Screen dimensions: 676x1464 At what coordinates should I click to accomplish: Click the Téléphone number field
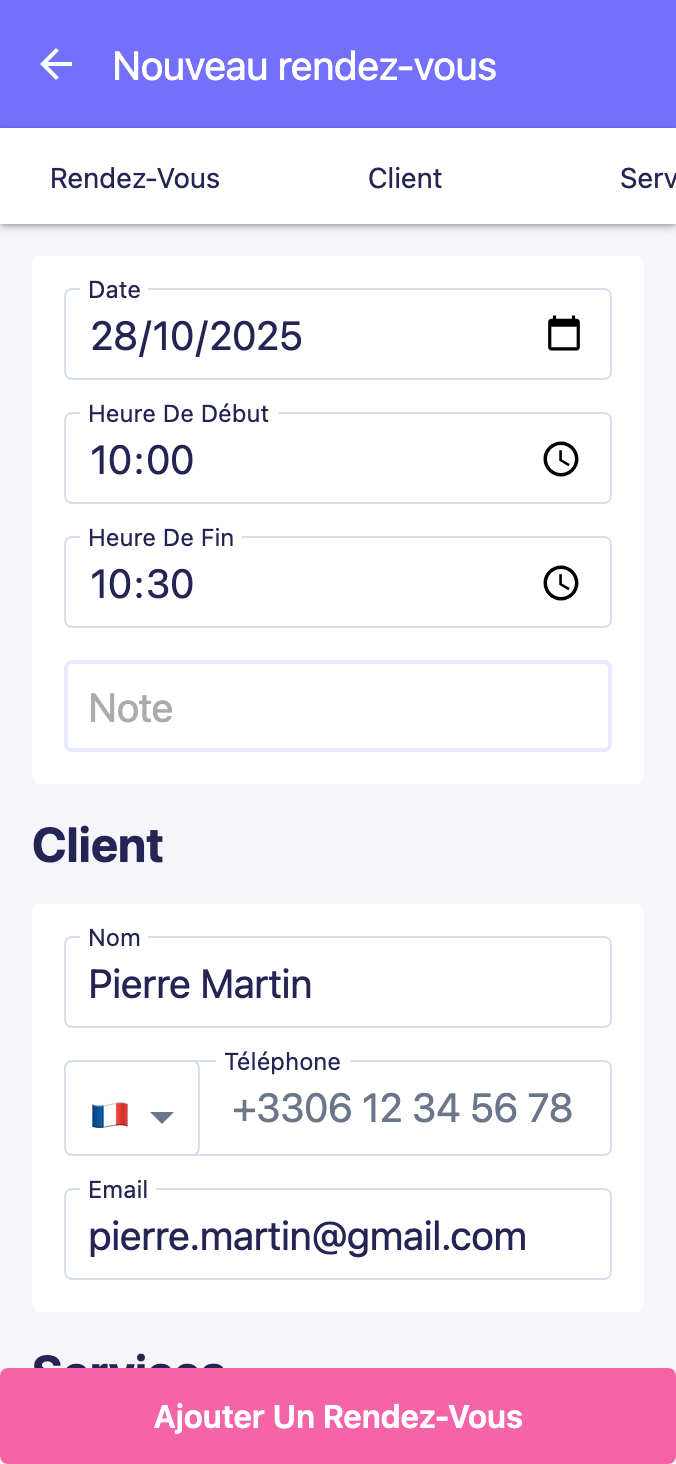404,1109
